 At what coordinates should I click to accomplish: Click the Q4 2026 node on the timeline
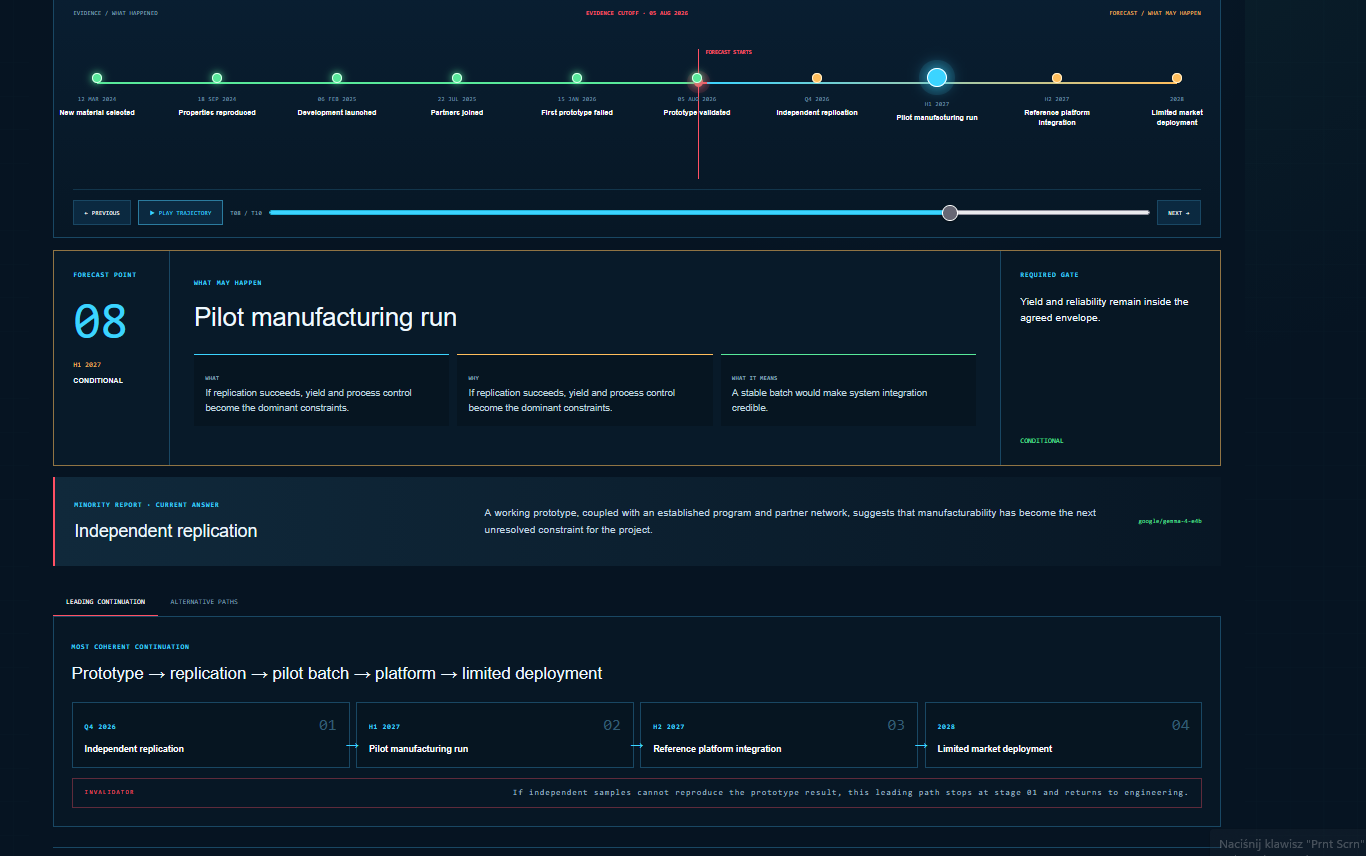click(x=817, y=78)
